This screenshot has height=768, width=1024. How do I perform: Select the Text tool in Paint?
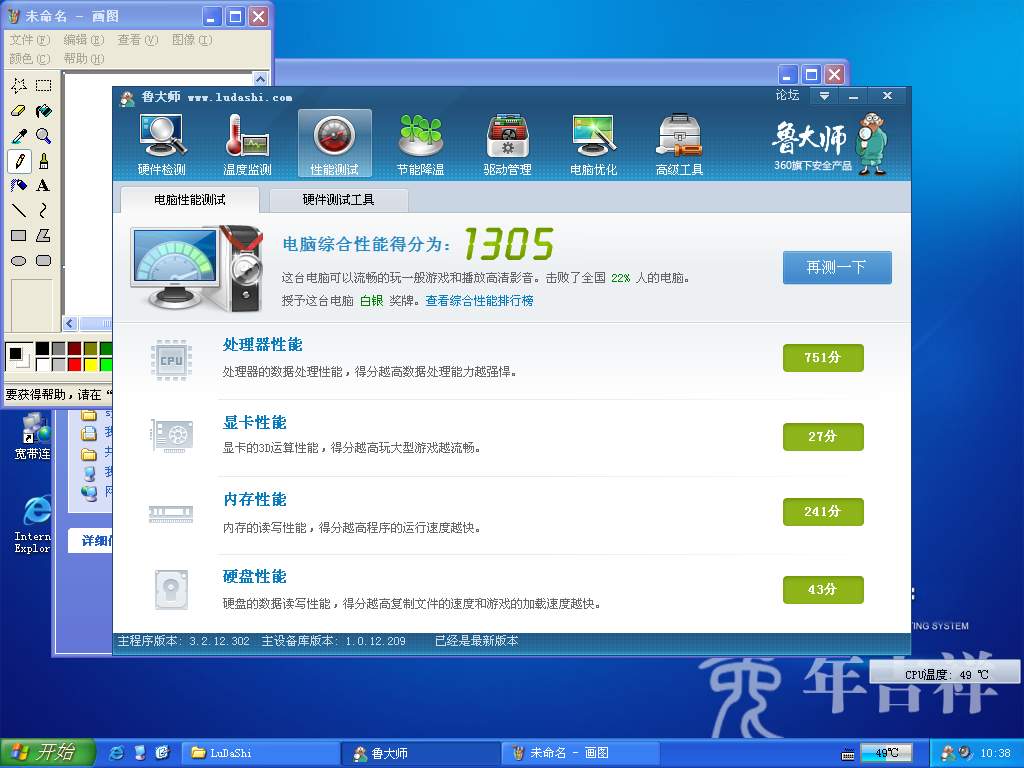[x=44, y=185]
